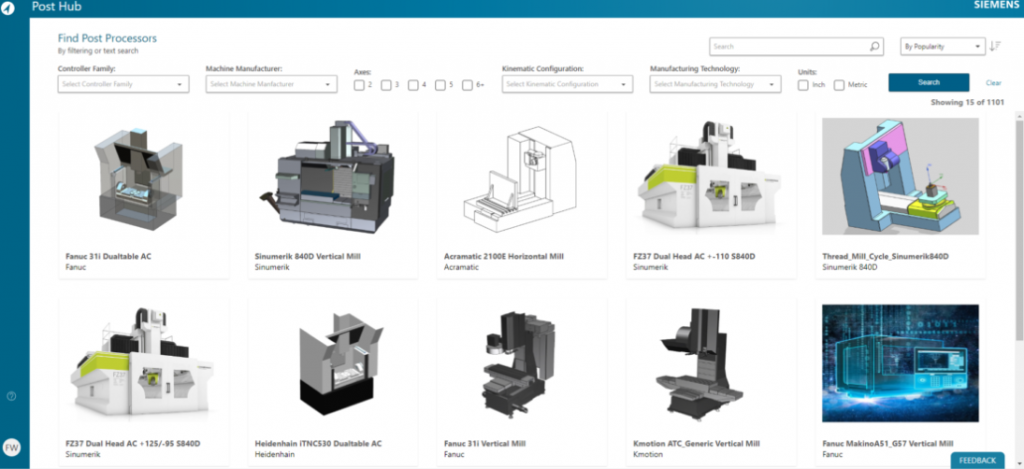The height and width of the screenshot is (469, 1024).
Task: Tick the Inch units checkbox
Action: [803, 85]
